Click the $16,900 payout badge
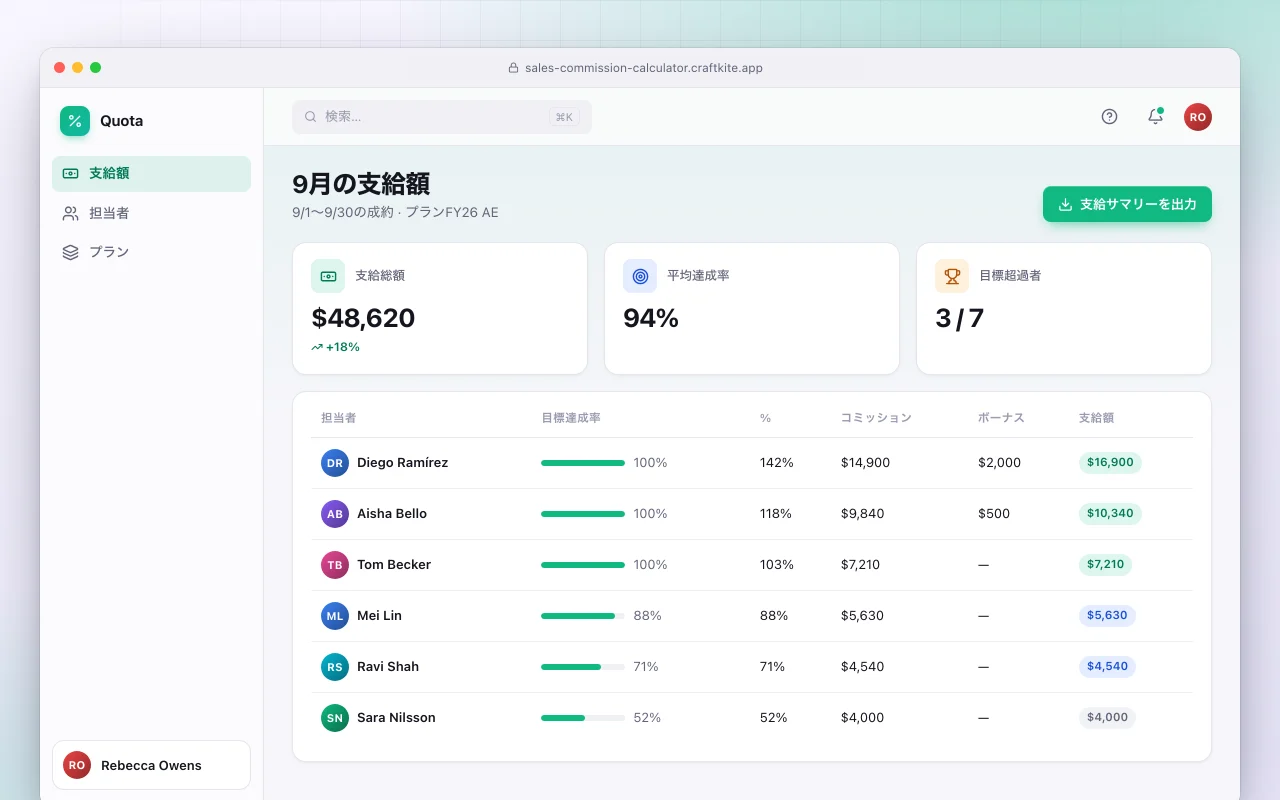Viewport: 1280px width, 800px height. click(1110, 463)
